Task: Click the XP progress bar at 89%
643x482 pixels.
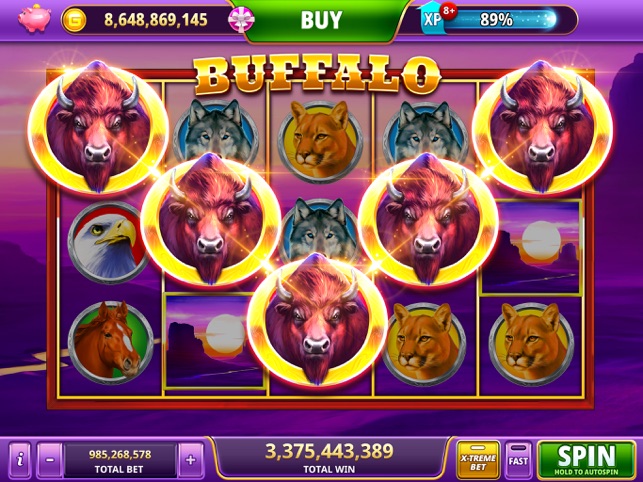Action: [x=500, y=19]
